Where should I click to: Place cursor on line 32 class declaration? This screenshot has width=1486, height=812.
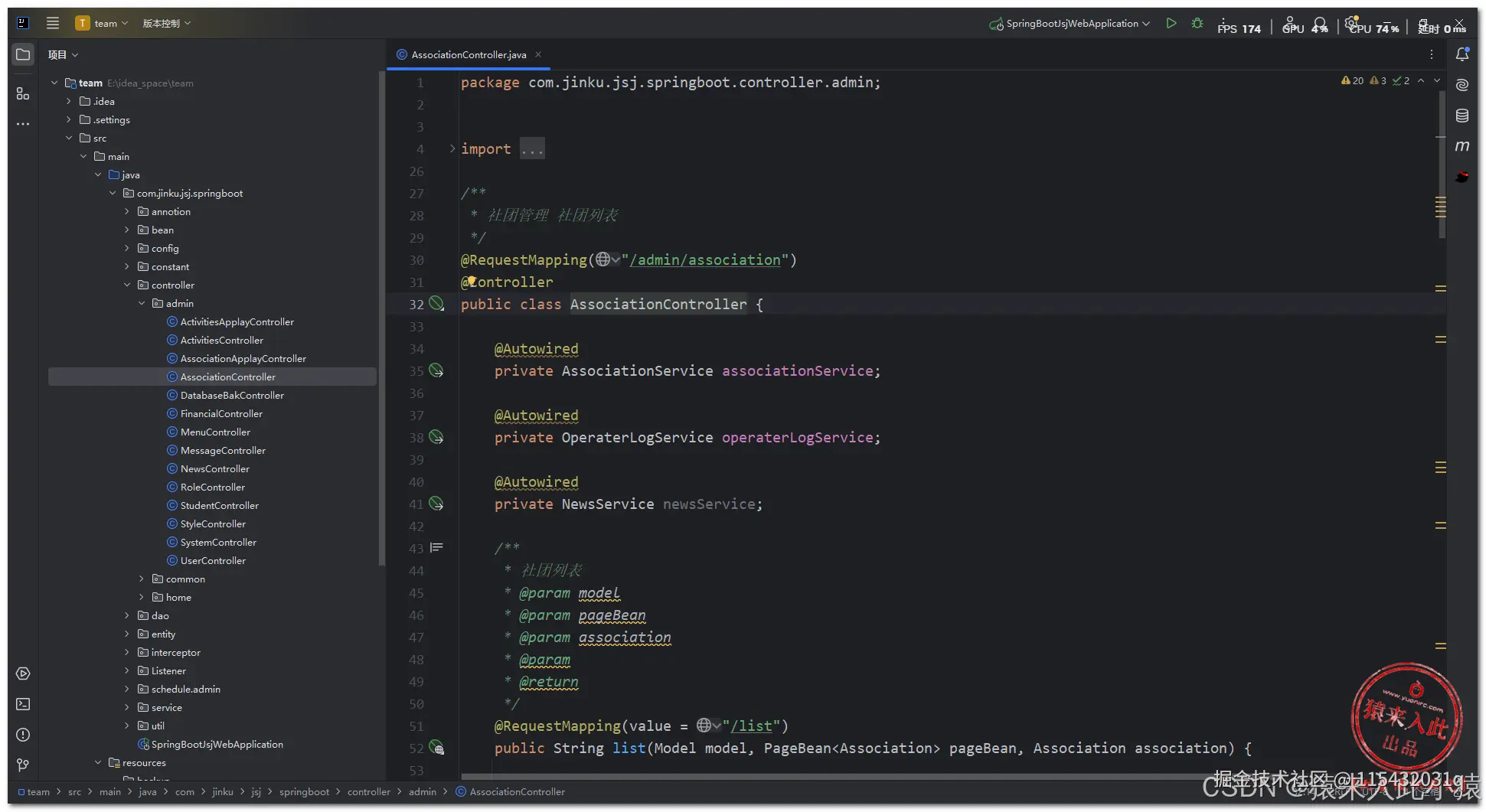(x=612, y=304)
